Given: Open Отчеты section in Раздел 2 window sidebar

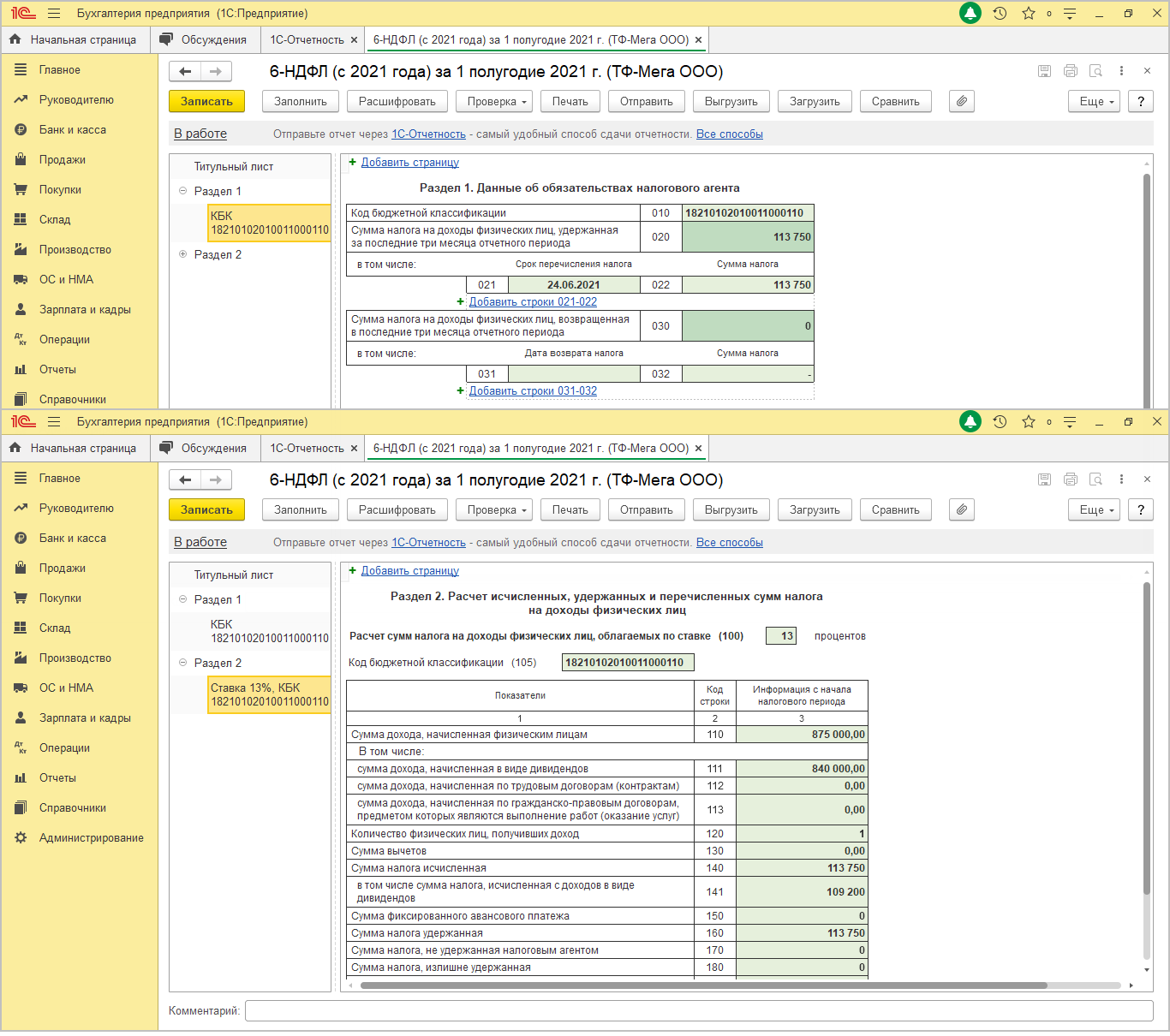Looking at the screenshot, I should [x=57, y=777].
